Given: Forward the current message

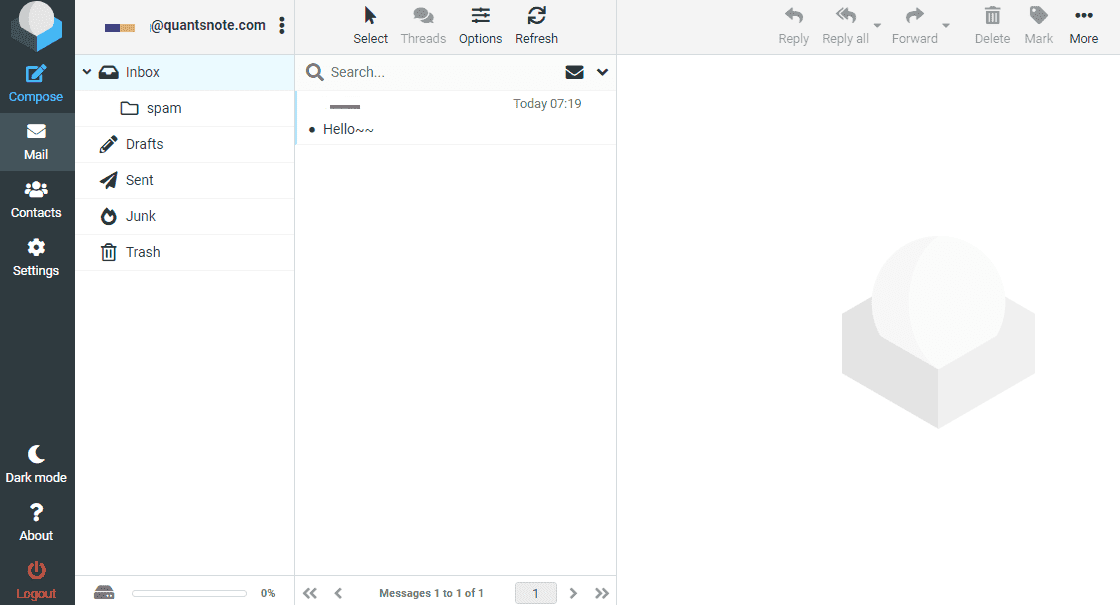Looking at the screenshot, I should (x=913, y=25).
